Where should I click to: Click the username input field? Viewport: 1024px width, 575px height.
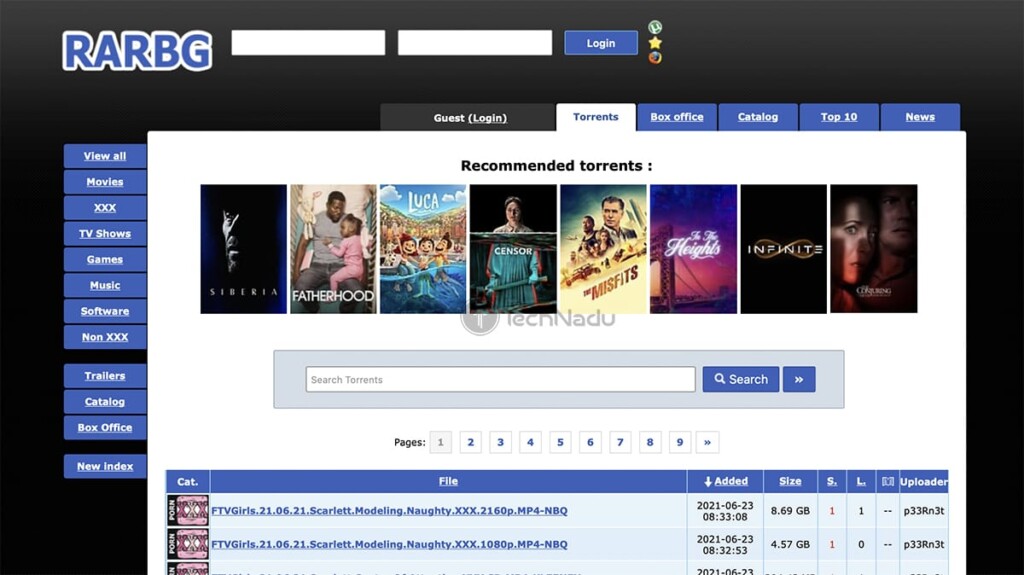pos(308,42)
